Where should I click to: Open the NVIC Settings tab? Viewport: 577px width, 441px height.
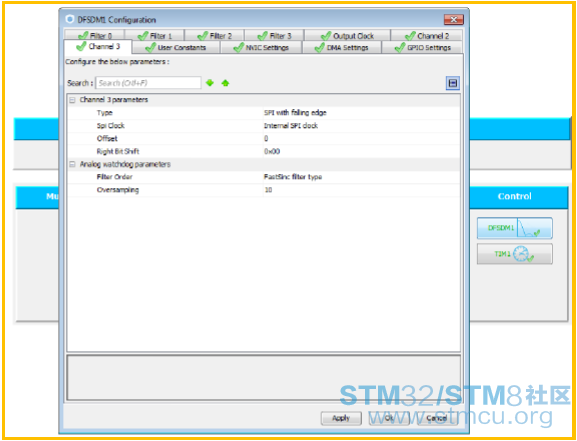[x=261, y=47]
